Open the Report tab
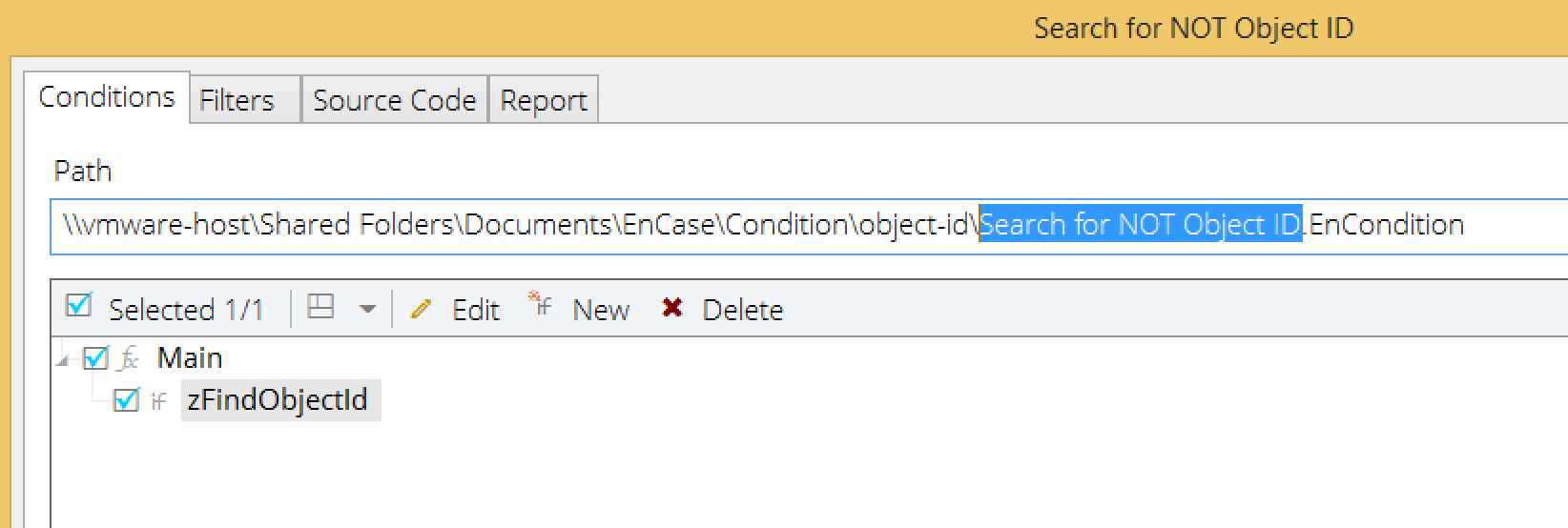The image size is (1568, 528). pyautogui.click(x=544, y=100)
